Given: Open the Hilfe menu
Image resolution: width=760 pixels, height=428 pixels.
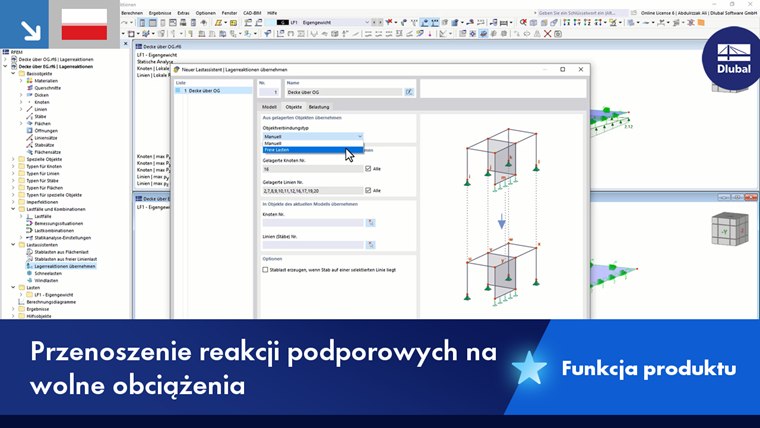Looking at the screenshot, I should pos(272,13).
